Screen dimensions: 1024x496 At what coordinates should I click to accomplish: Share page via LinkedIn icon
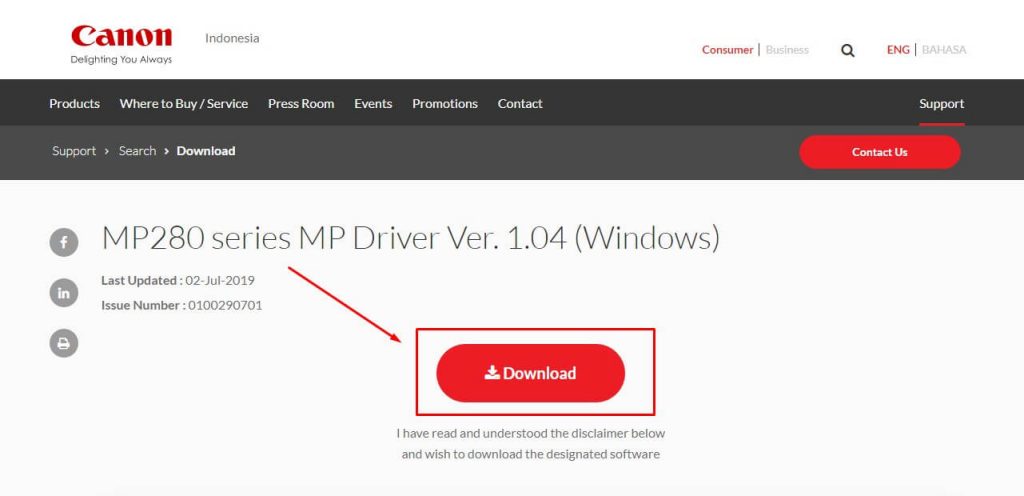tap(64, 293)
